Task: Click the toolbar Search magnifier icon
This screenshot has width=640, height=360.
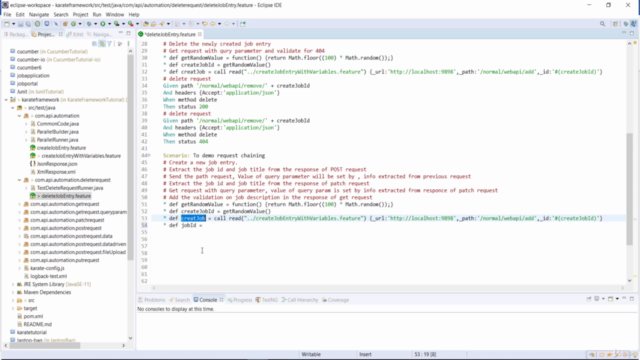Action: (x=602, y=24)
